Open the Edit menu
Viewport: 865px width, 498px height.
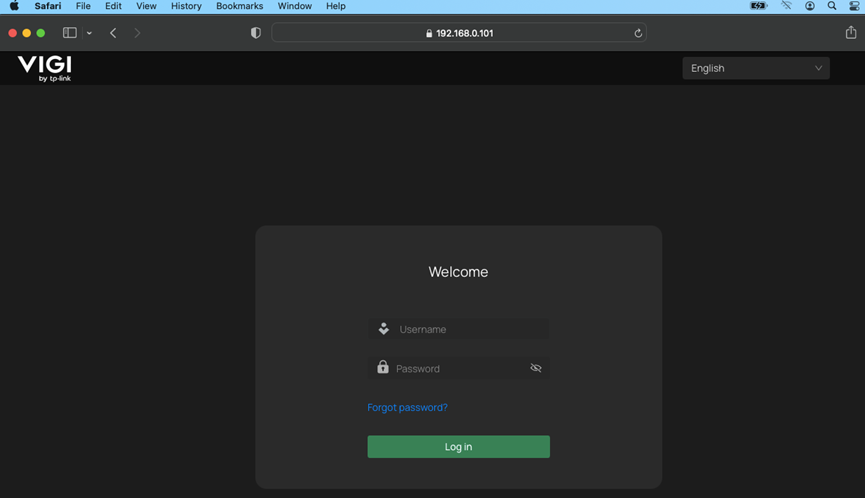click(x=113, y=6)
